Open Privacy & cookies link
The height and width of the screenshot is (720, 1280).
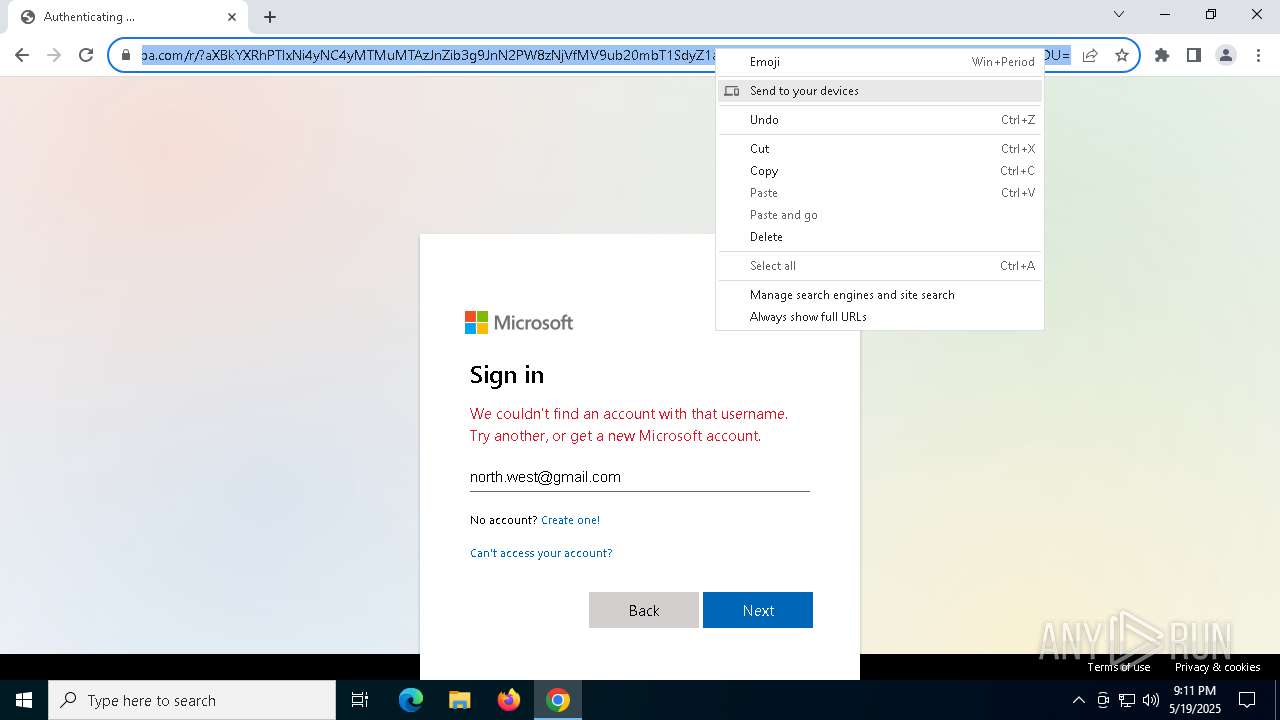click(x=1217, y=667)
